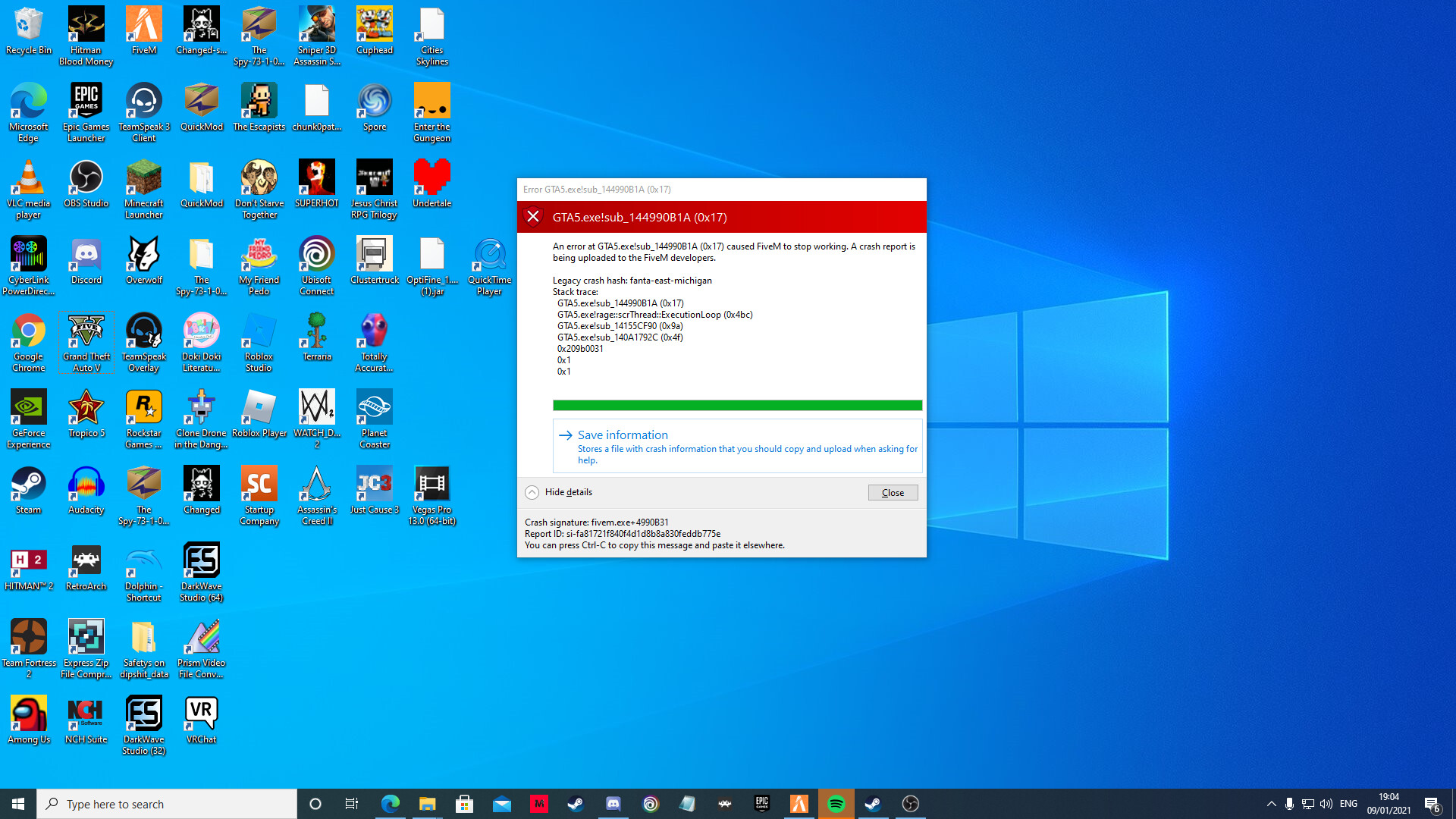Open Cortana circle on the taskbar

click(315, 804)
